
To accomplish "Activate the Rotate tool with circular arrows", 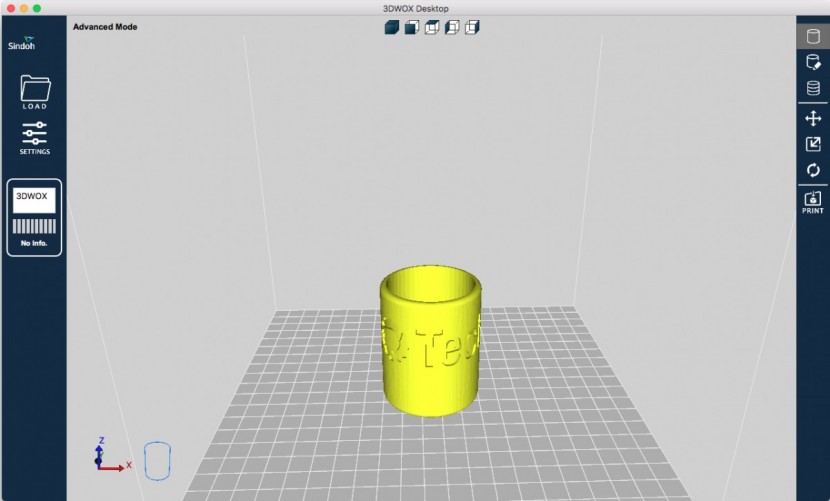I will [x=813, y=170].
